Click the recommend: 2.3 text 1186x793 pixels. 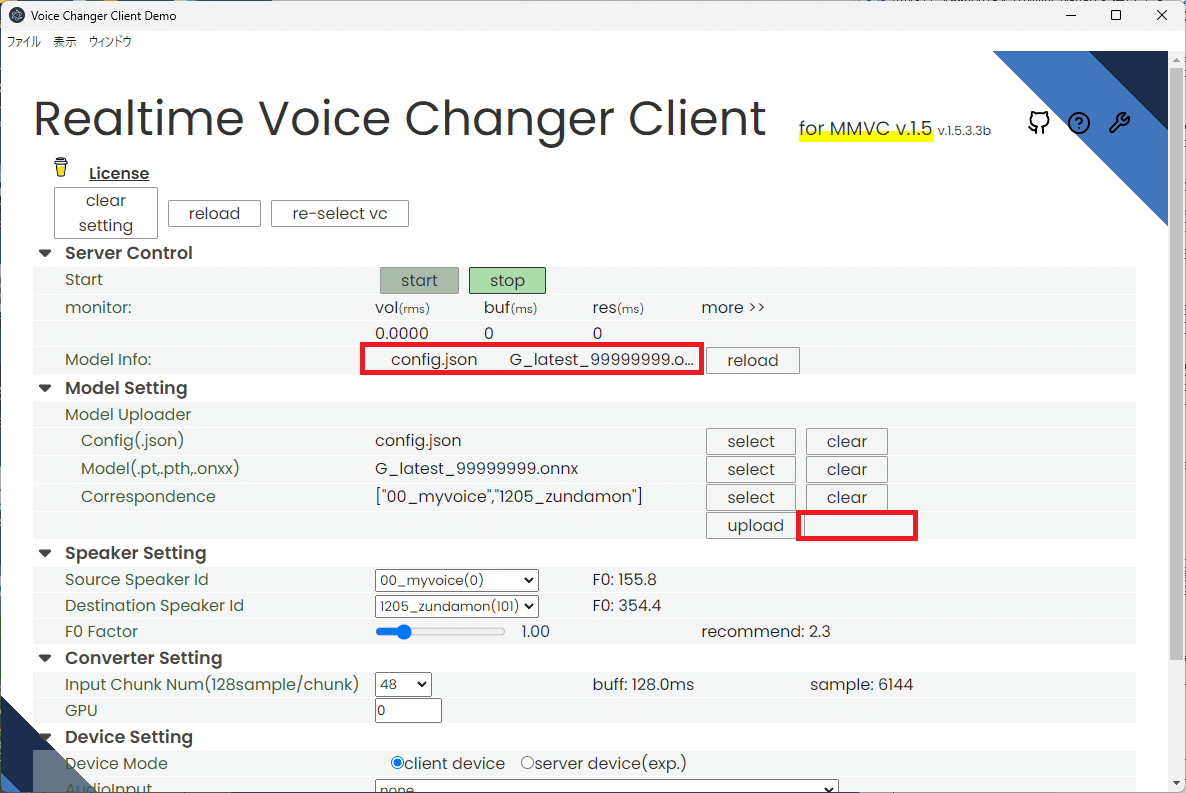pyautogui.click(x=765, y=631)
